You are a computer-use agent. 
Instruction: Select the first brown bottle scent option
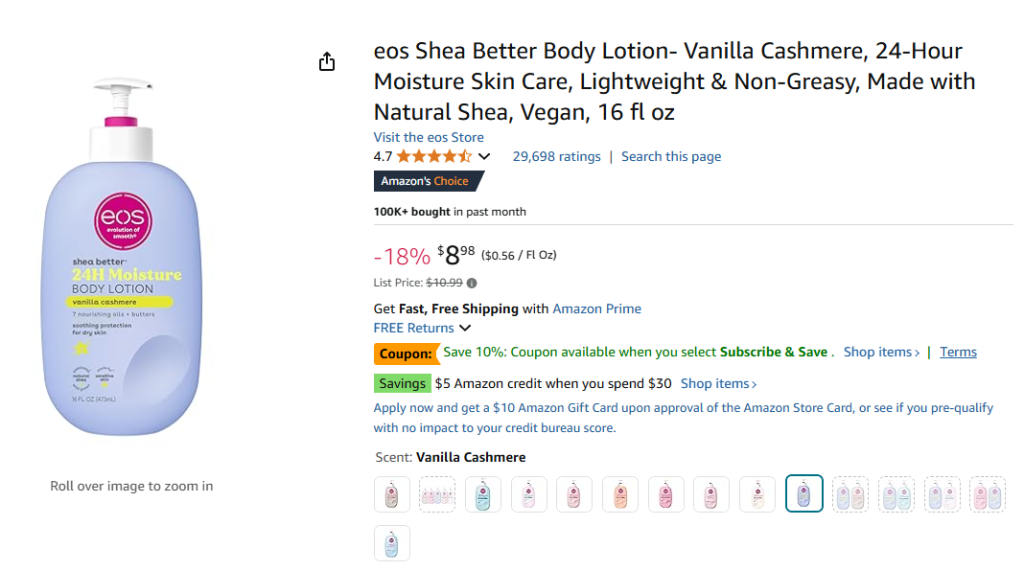click(x=392, y=494)
